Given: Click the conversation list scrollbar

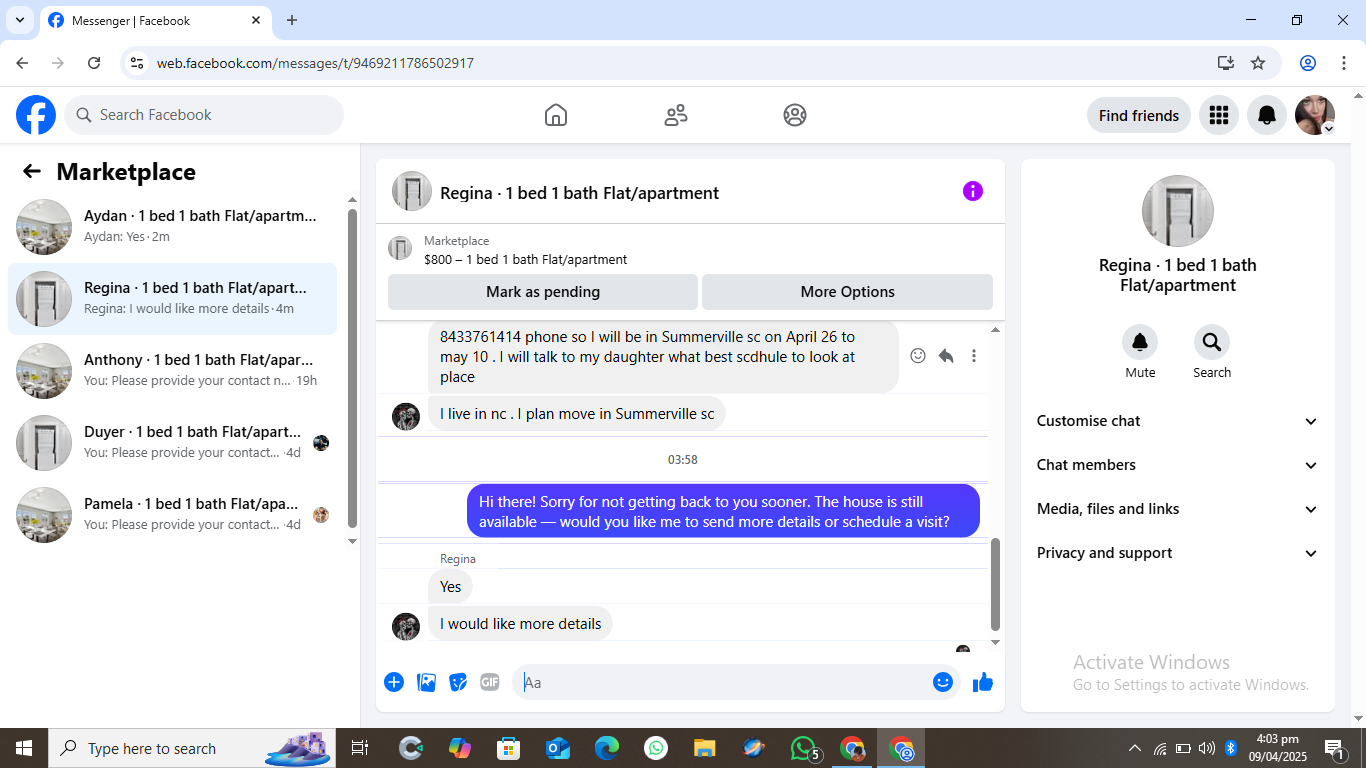Looking at the screenshot, I should click(x=352, y=368).
